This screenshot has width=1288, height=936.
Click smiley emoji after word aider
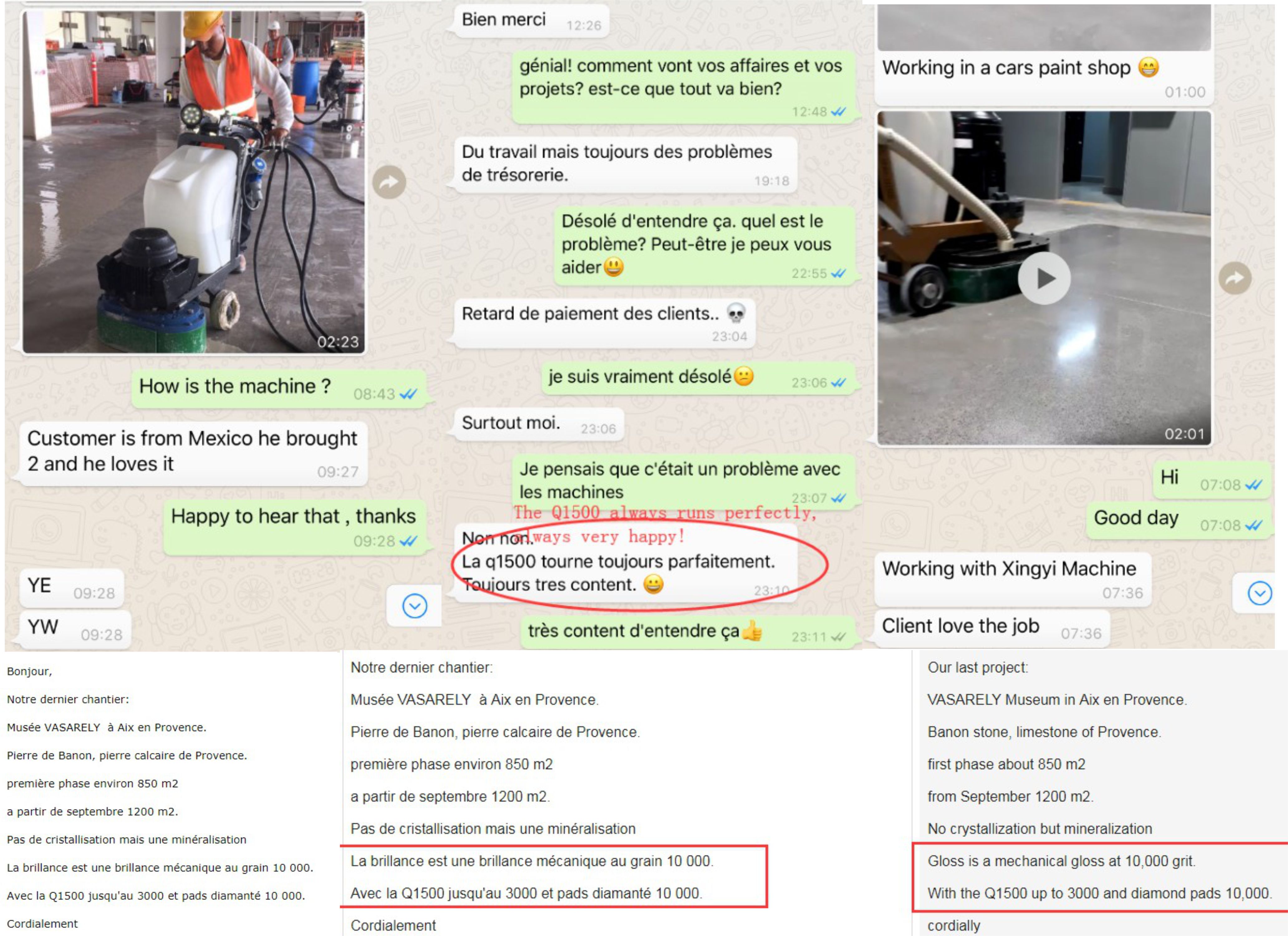coord(613,266)
